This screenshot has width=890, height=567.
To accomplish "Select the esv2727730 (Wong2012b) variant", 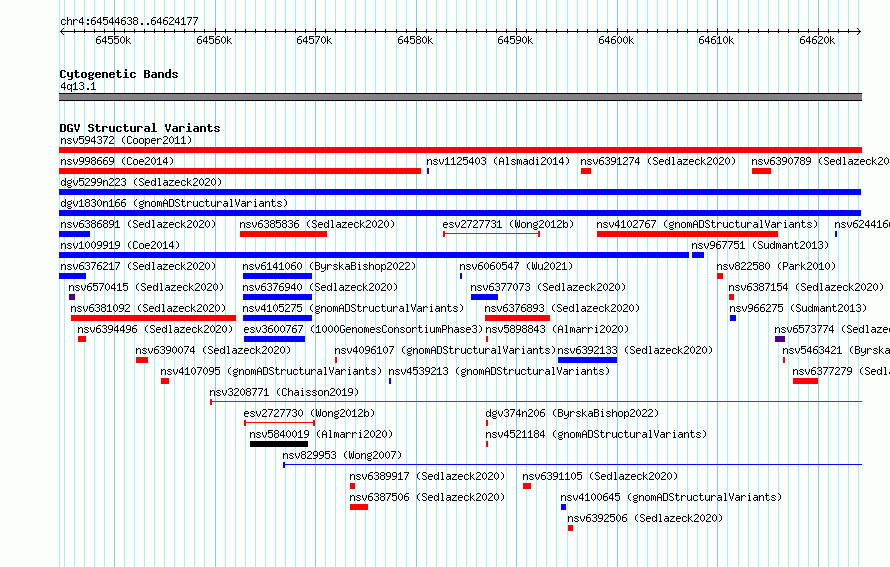I will (309, 413).
